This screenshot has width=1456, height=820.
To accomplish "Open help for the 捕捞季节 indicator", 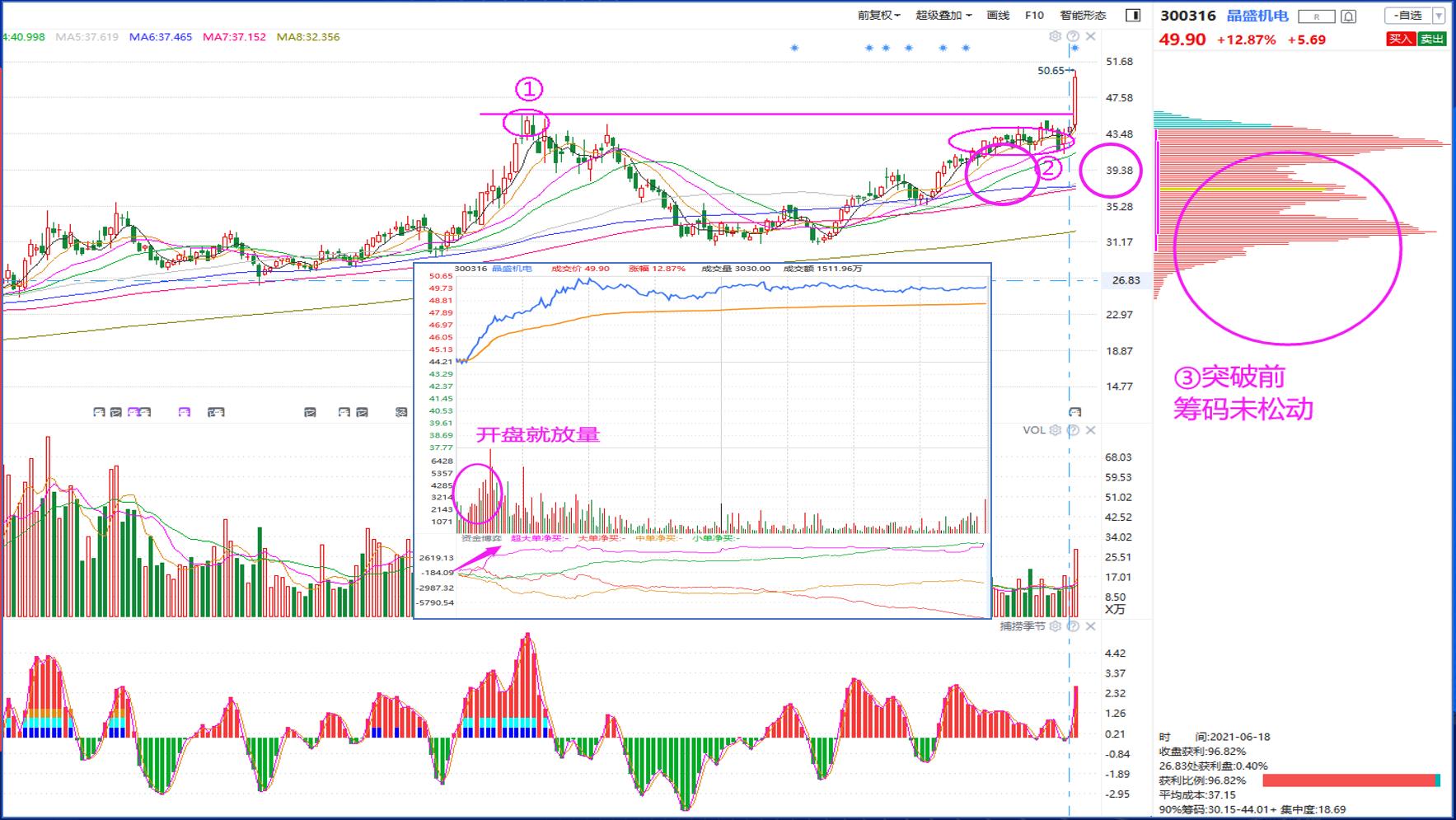I will click(1073, 626).
